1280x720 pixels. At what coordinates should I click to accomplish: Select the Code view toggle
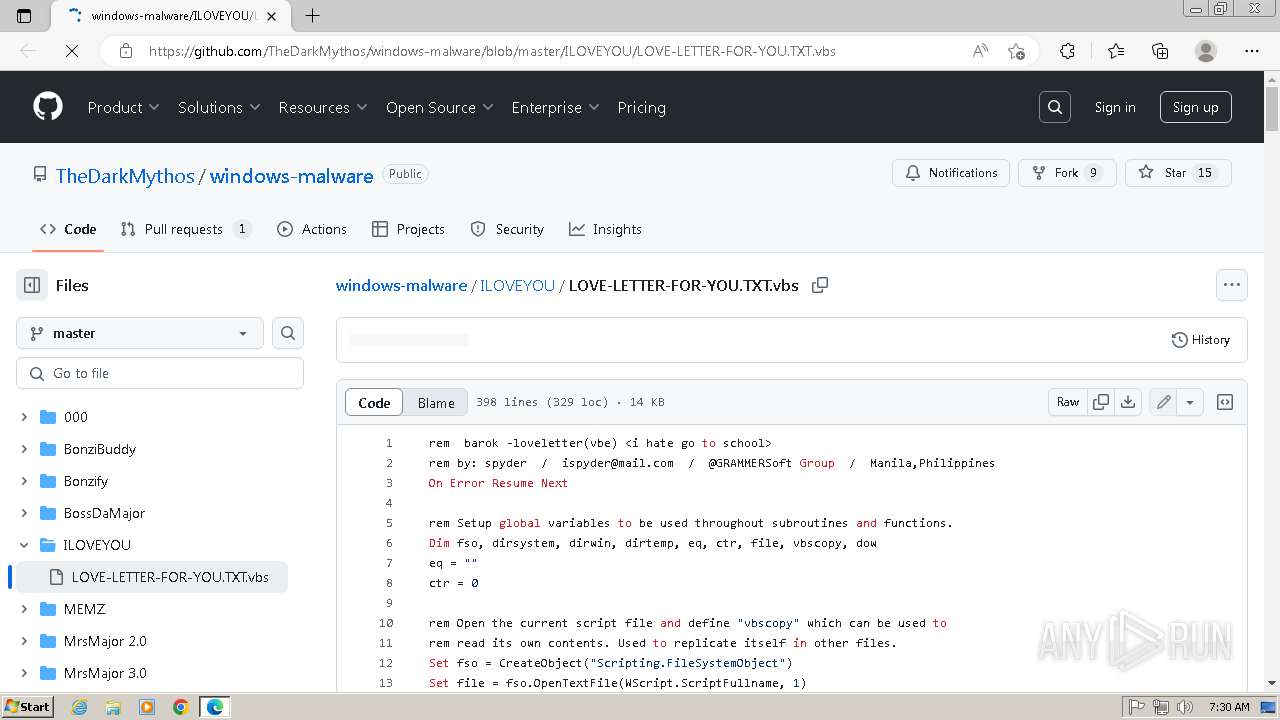tap(374, 402)
